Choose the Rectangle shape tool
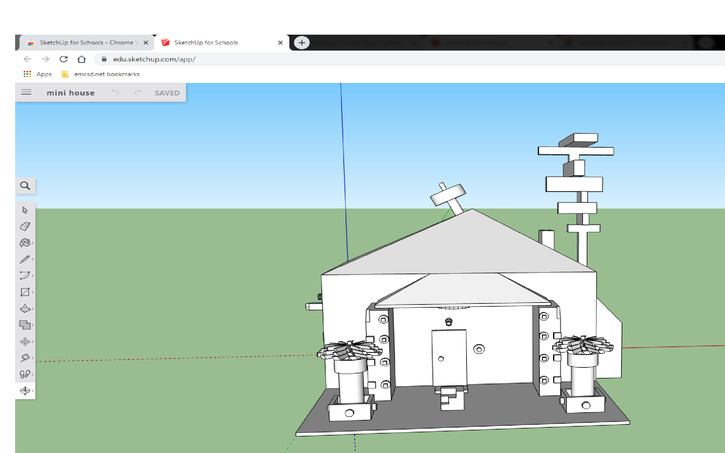 (x=26, y=292)
